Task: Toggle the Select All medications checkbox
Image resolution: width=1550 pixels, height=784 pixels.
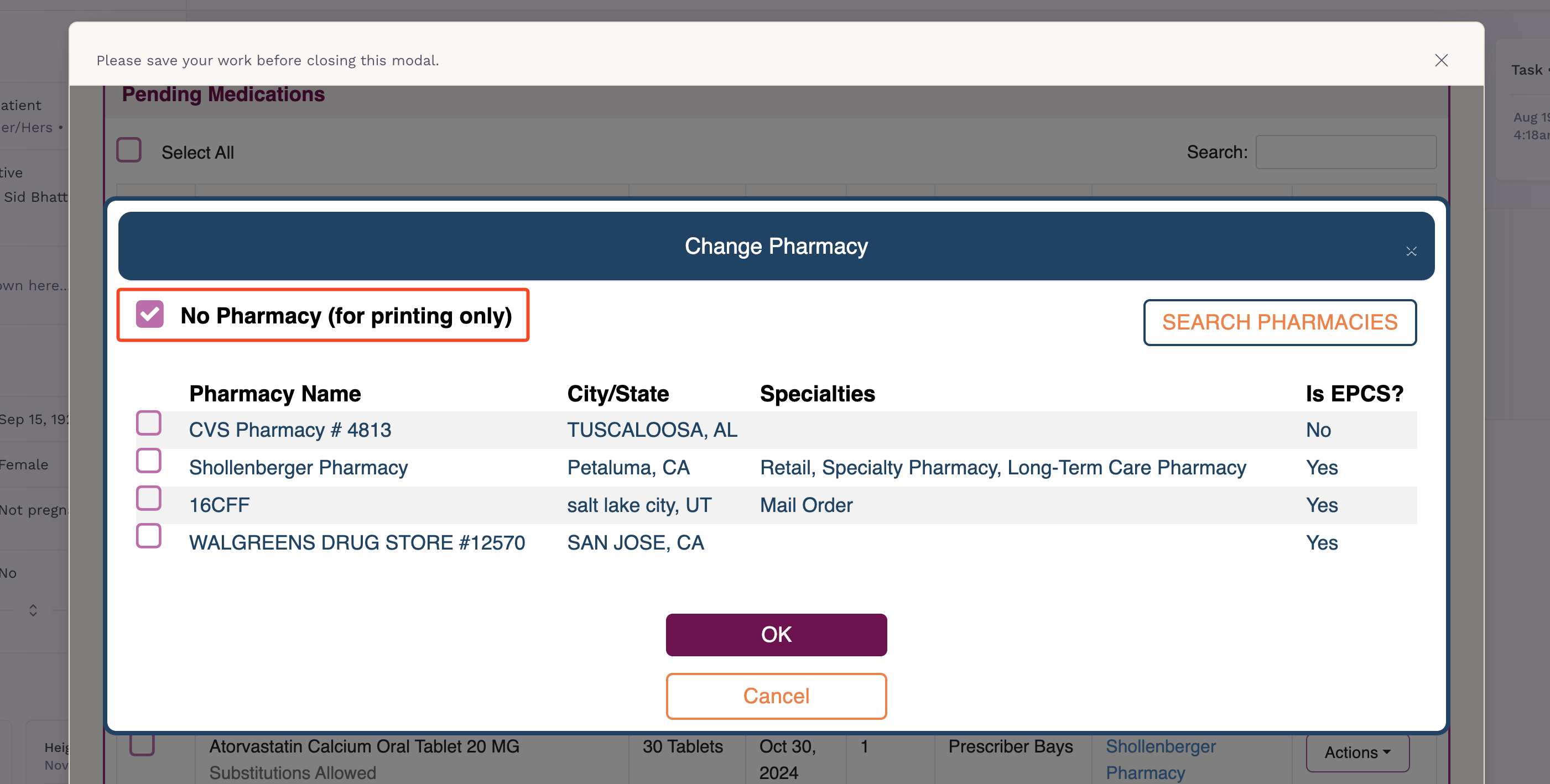Action: click(x=129, y=150)
